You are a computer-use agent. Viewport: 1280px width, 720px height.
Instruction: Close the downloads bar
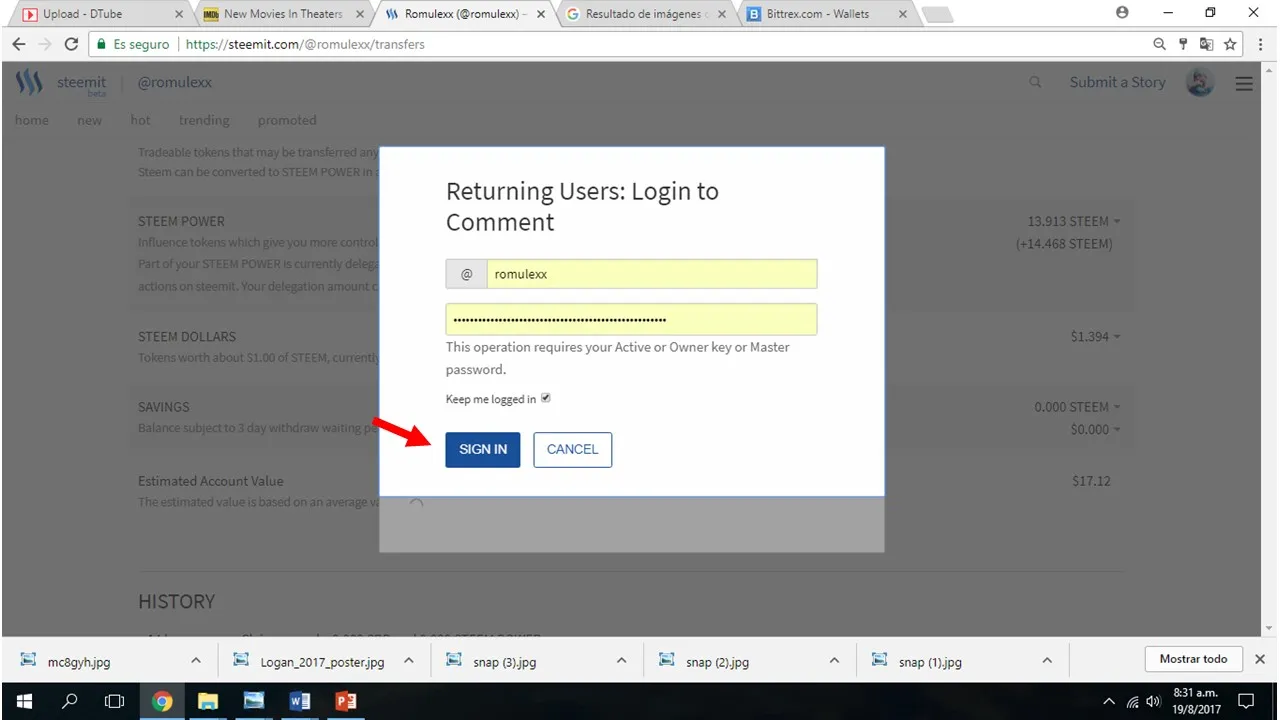click(1260, 660)
